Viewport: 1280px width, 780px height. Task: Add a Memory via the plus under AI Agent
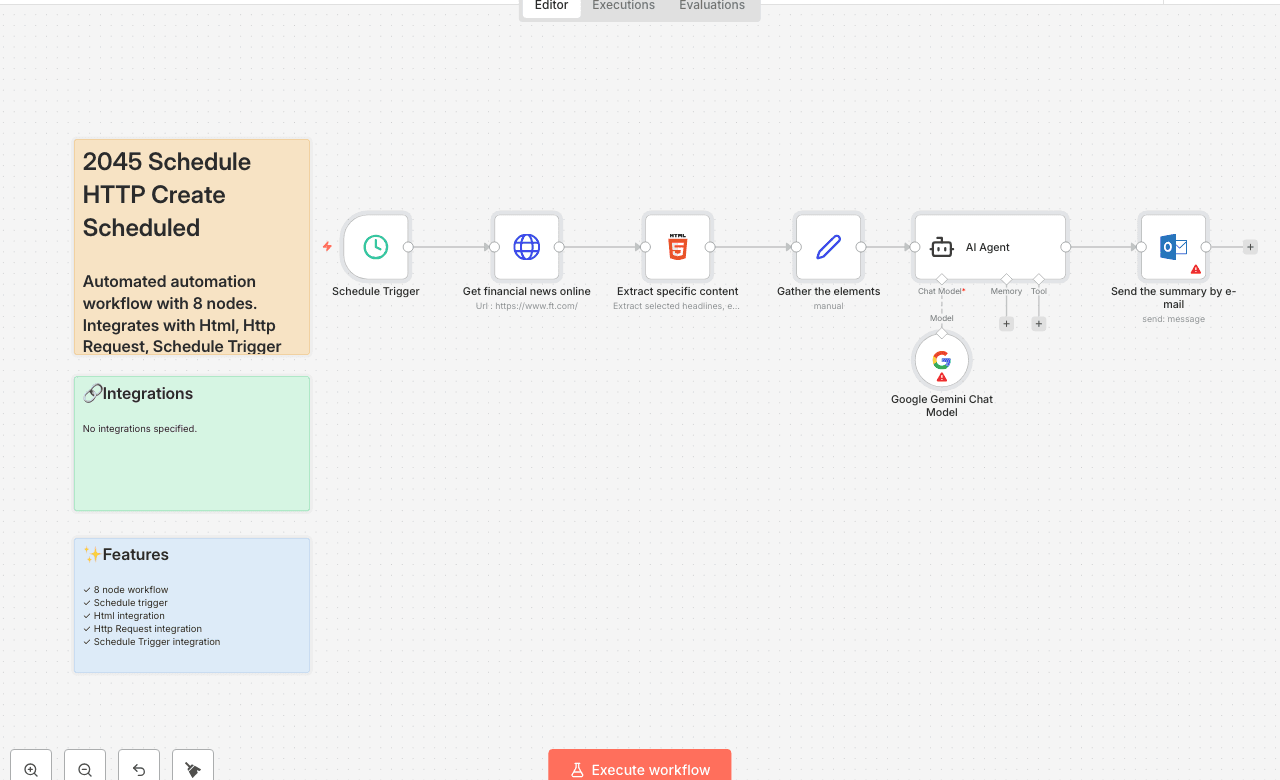click(1005, 323)
